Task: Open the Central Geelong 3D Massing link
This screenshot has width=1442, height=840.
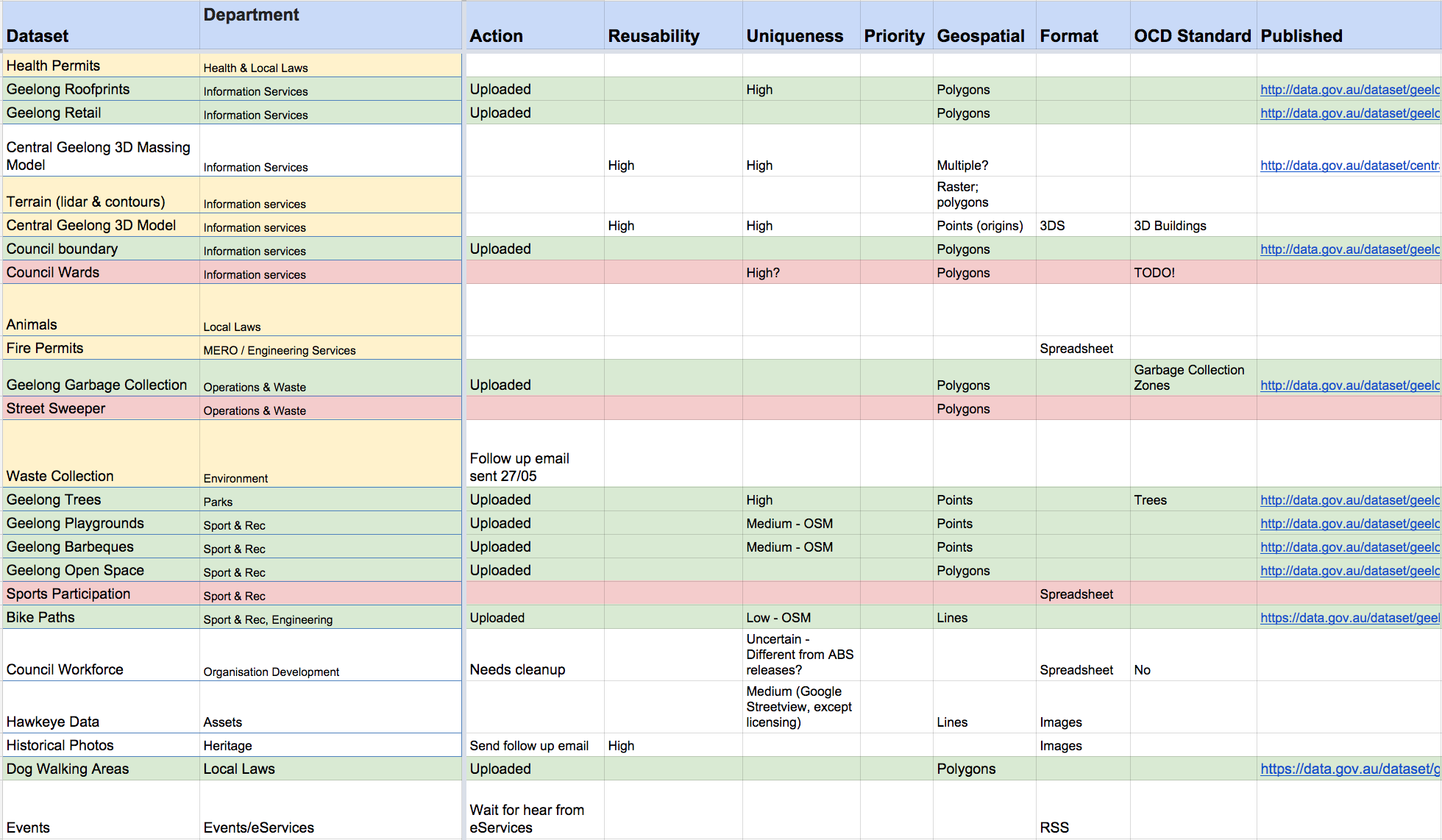Action: click(x=1349, y=165)
